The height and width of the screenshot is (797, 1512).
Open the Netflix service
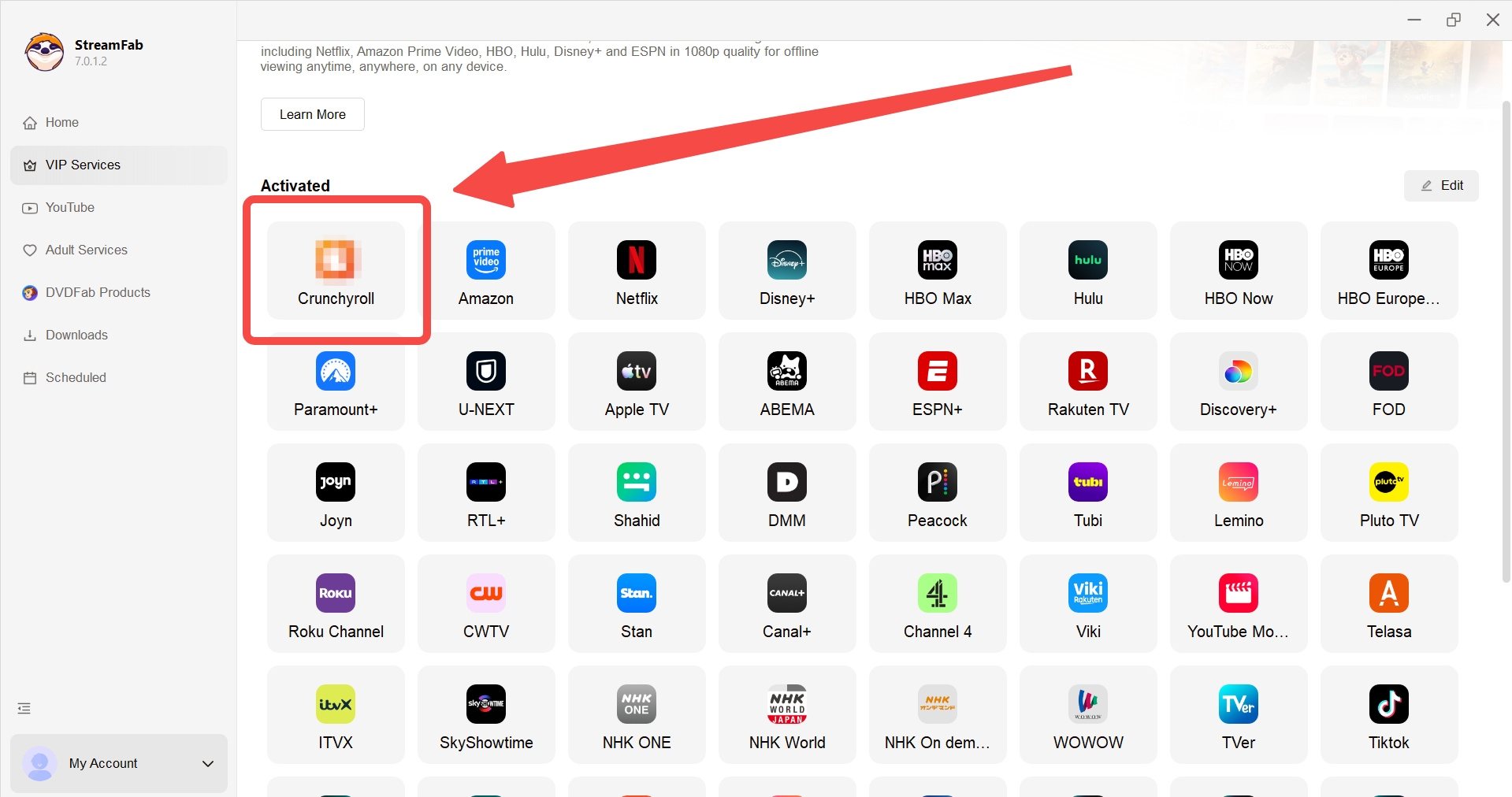click(636, 271)
